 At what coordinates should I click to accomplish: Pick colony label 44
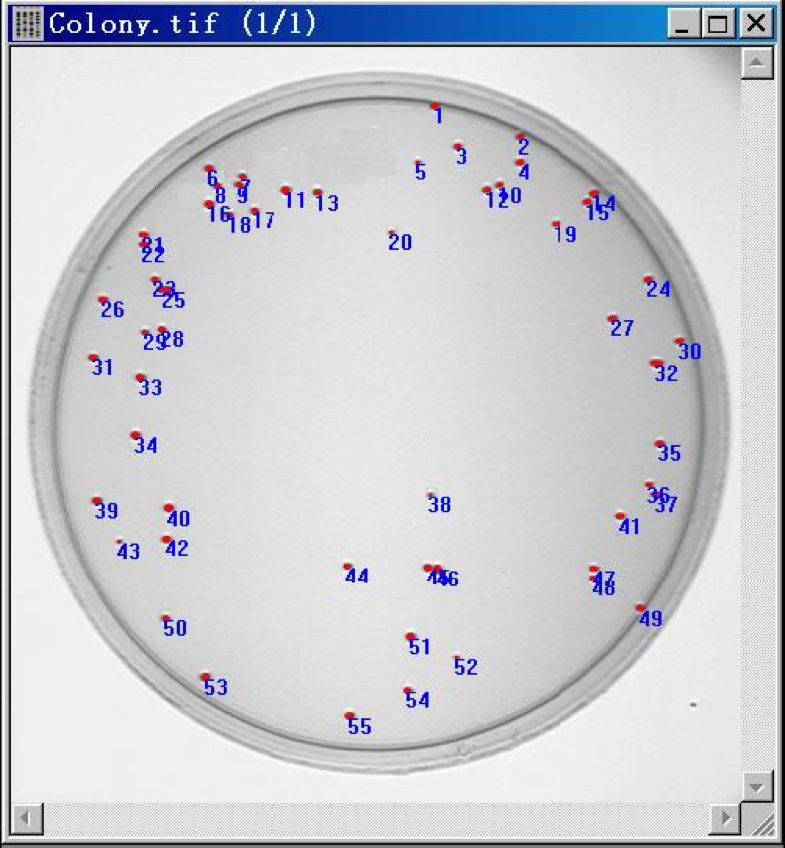click(357, 576)
